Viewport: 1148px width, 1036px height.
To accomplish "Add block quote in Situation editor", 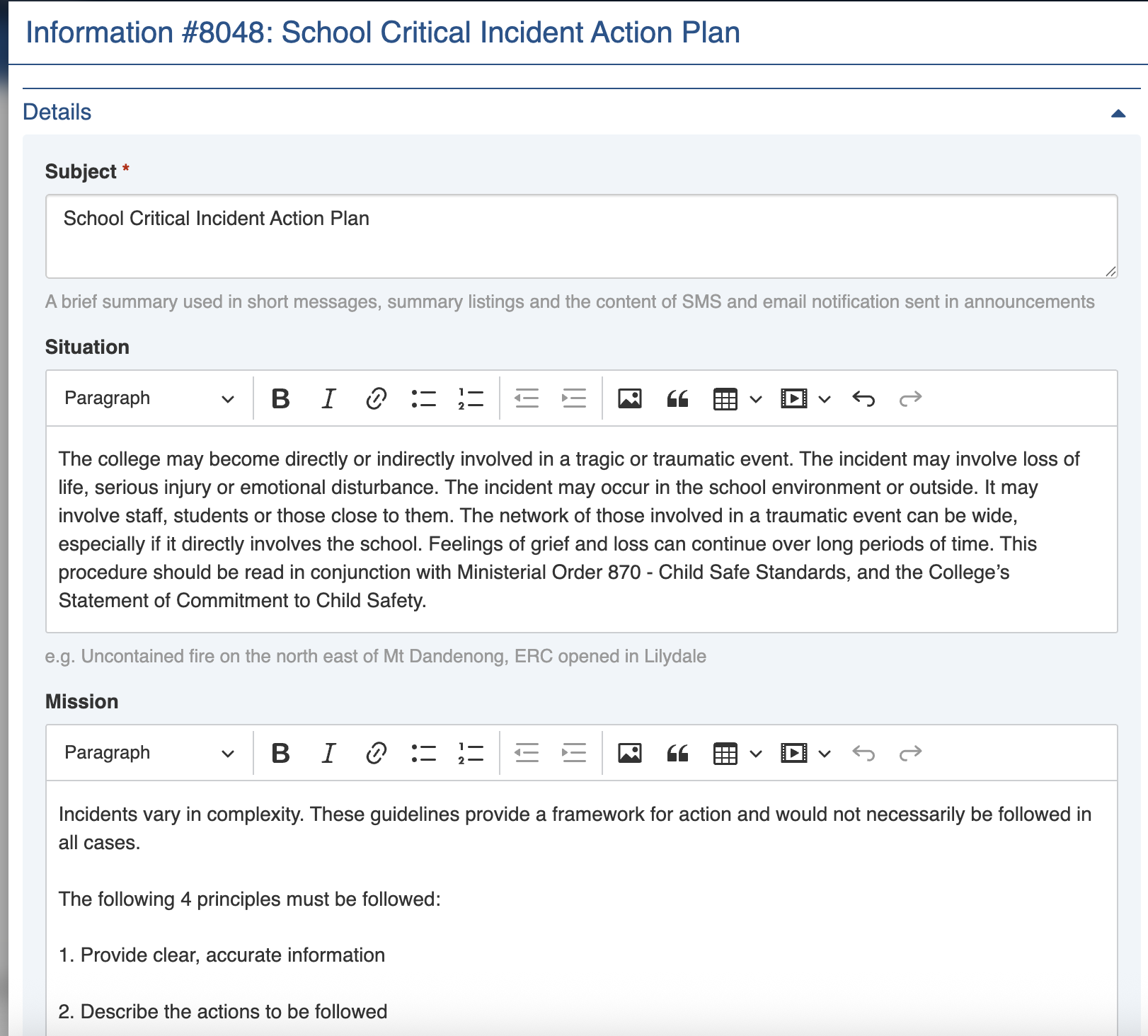I will point(677,399).
